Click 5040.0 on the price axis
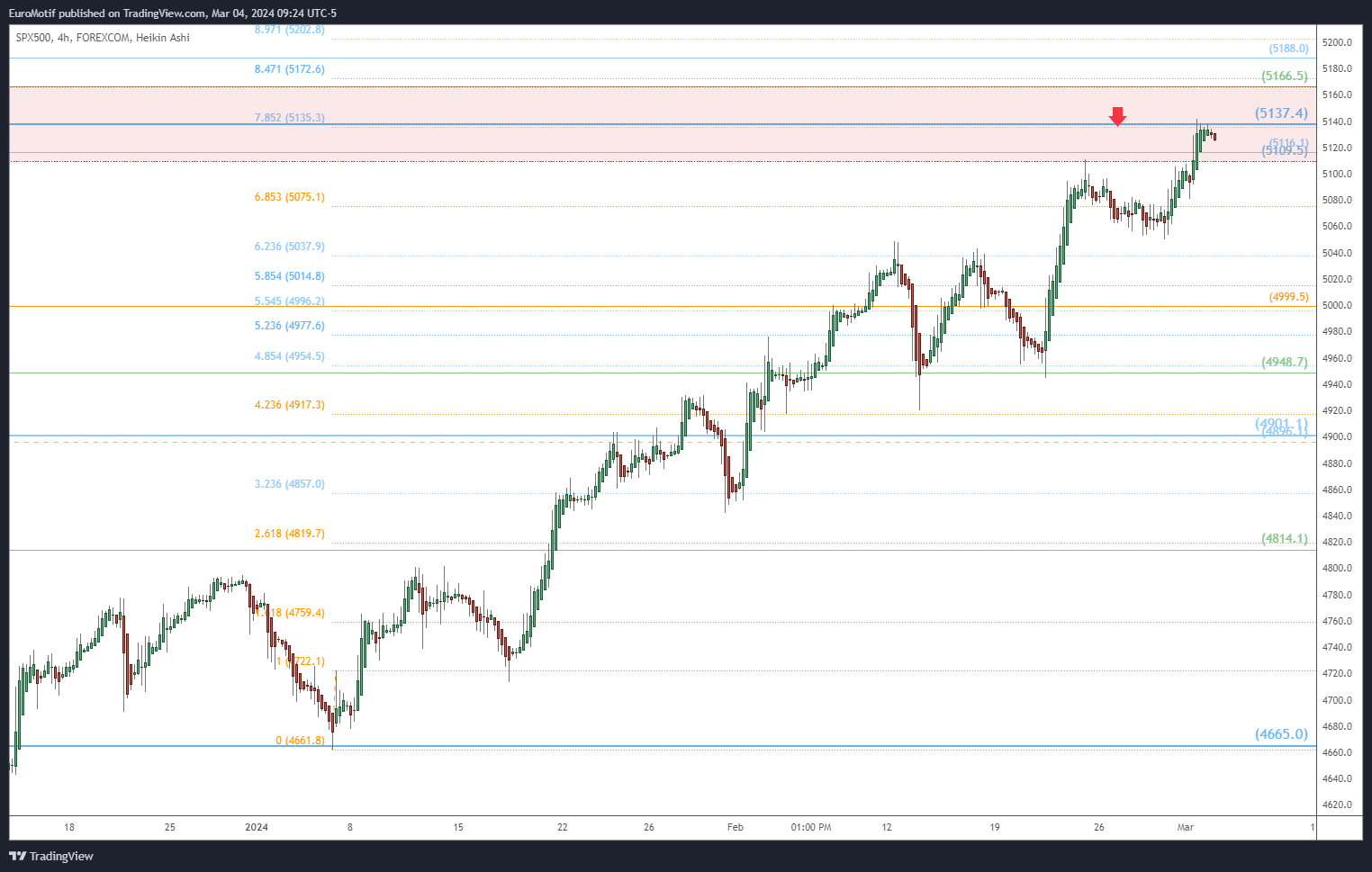Screen dimensions: 1372x872 (x=1337, y=253)
